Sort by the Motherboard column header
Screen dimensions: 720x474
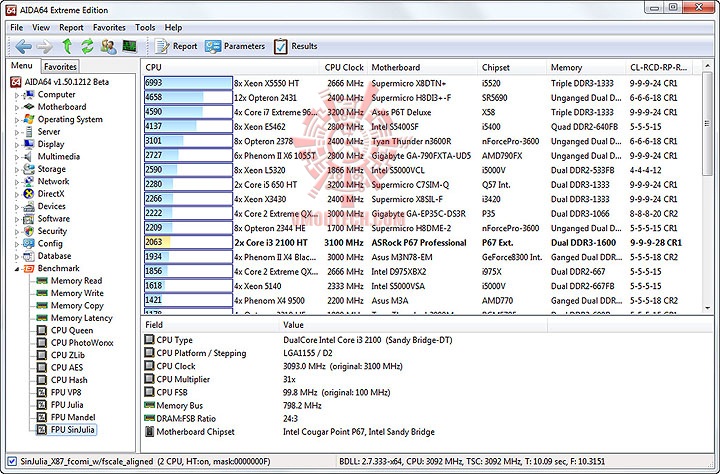click(x=422, y=67)
